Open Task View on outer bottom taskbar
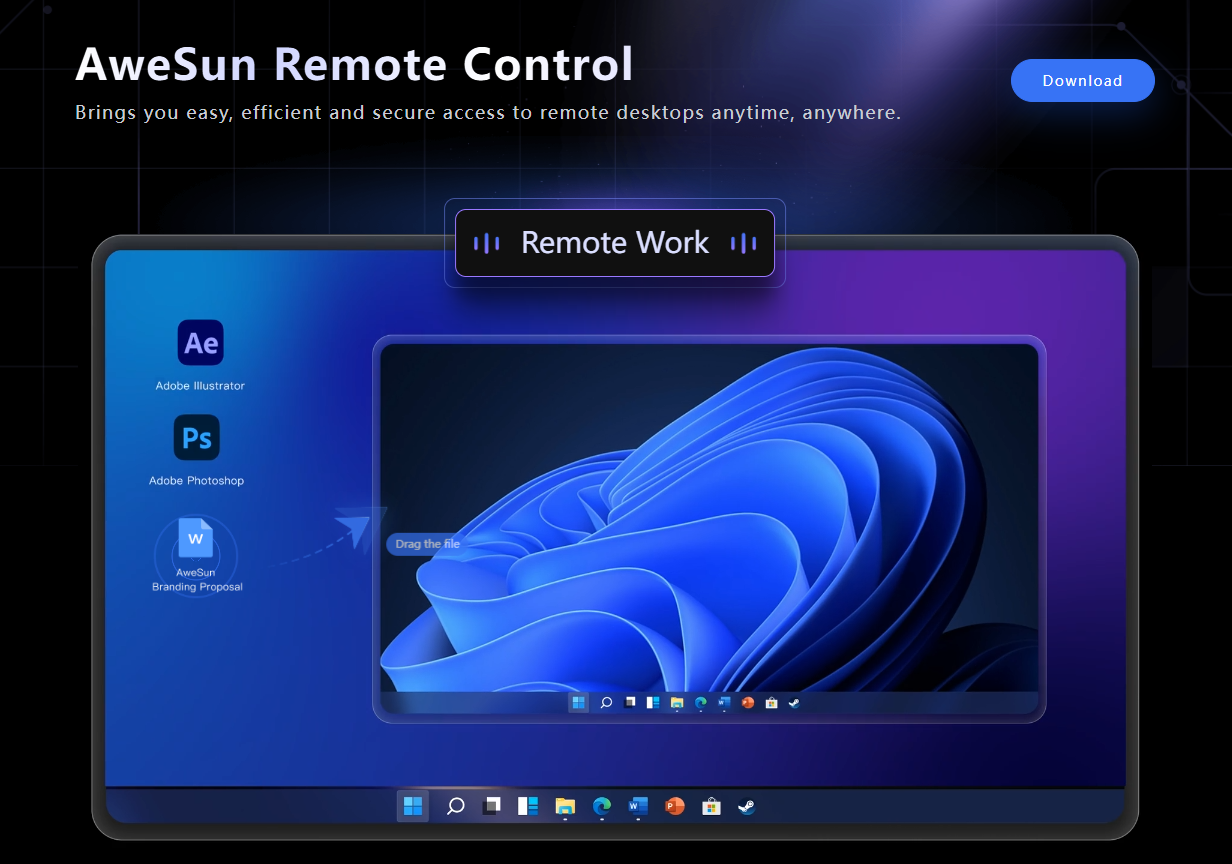The height and width of the screenshot is (864, 1232). [x=491, y=806]
